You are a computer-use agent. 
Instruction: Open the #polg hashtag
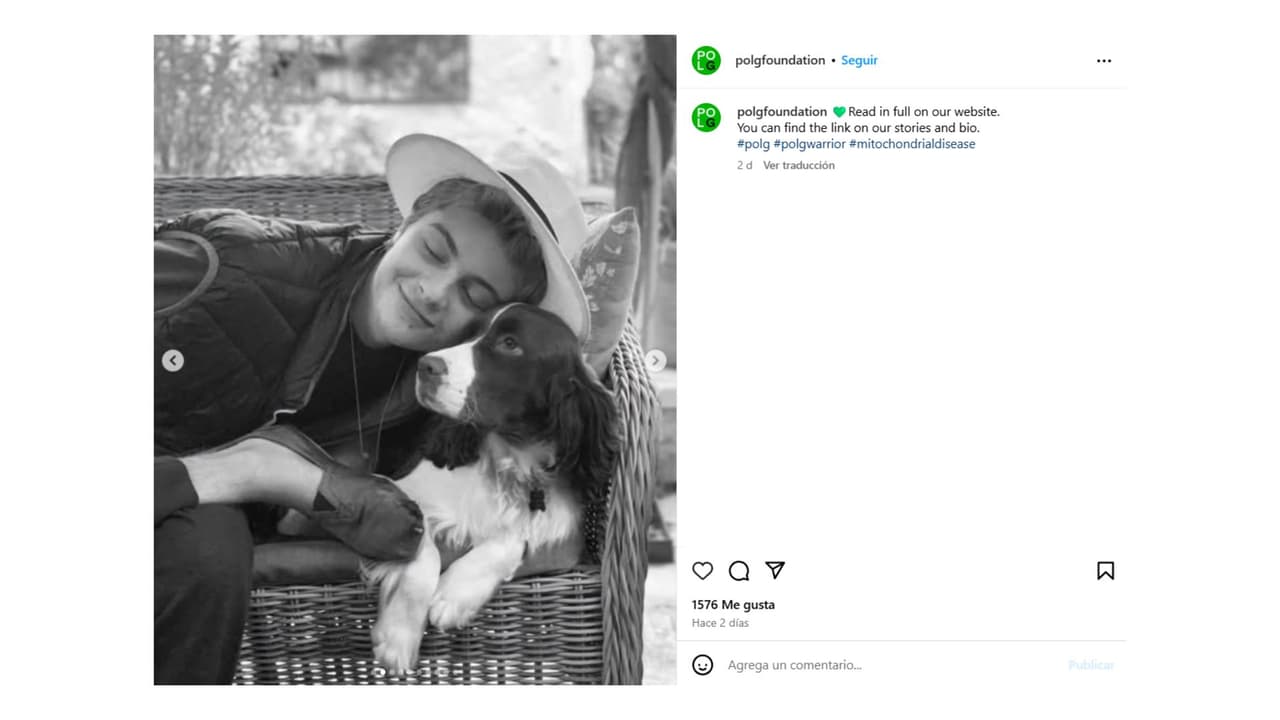pyautogui.click(x=753, y=144)
